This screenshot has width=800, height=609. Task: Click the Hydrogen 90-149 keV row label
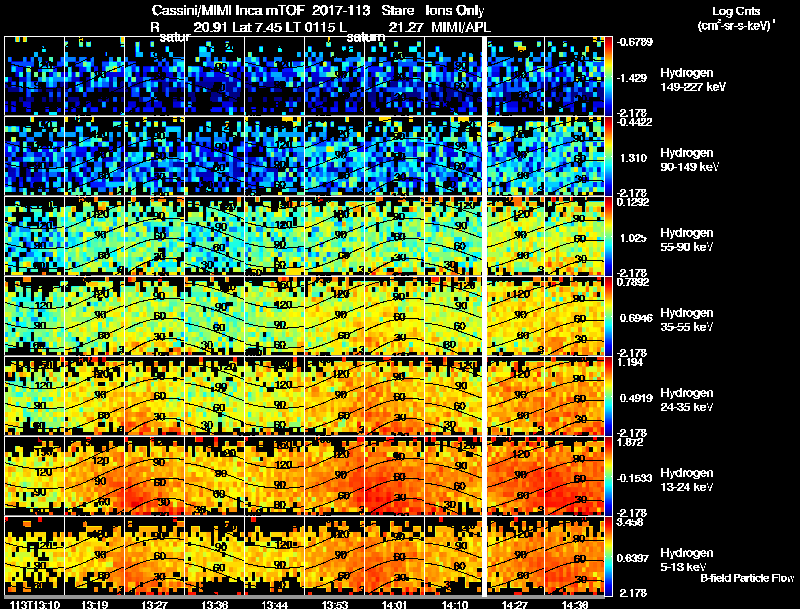tap(689, 160)
